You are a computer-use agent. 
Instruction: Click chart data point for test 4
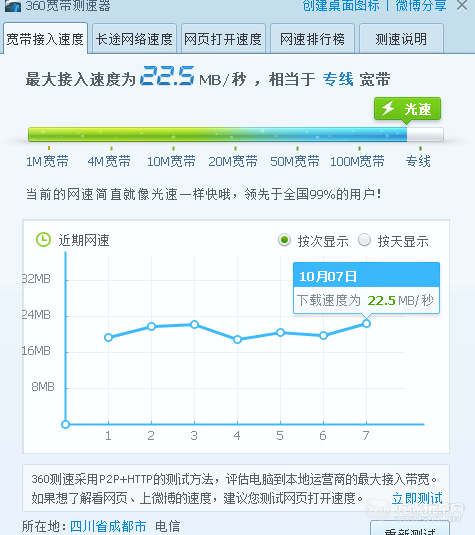[x=238, y=339]
